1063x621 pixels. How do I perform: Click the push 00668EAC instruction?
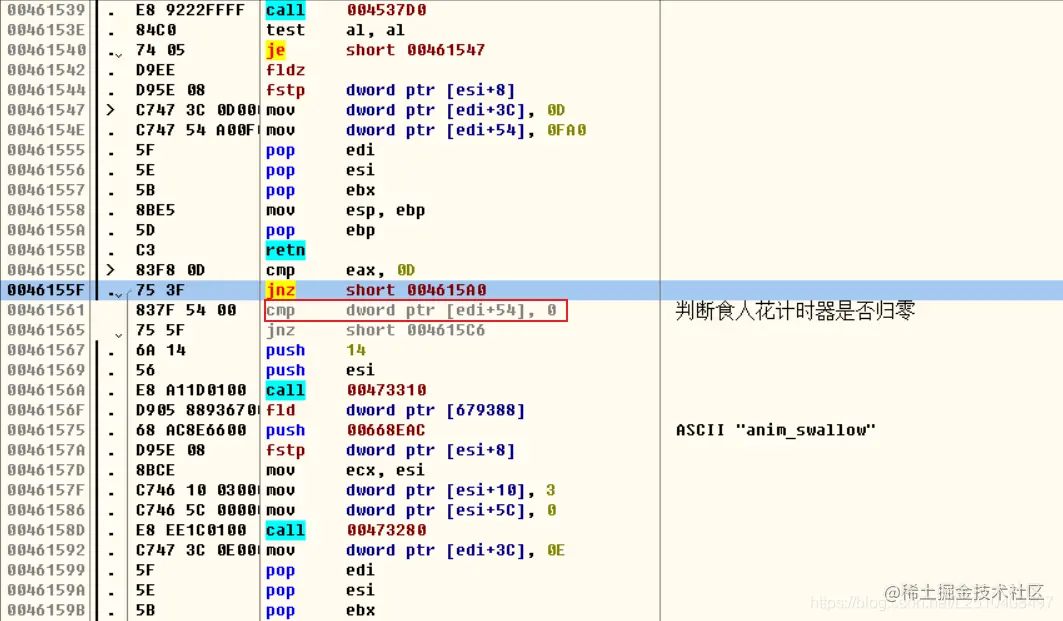click(x=345, y=430)
